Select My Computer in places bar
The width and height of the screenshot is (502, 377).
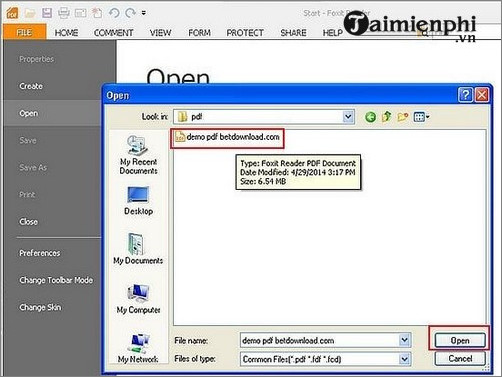pyautogui.click(x=138, y=299)
